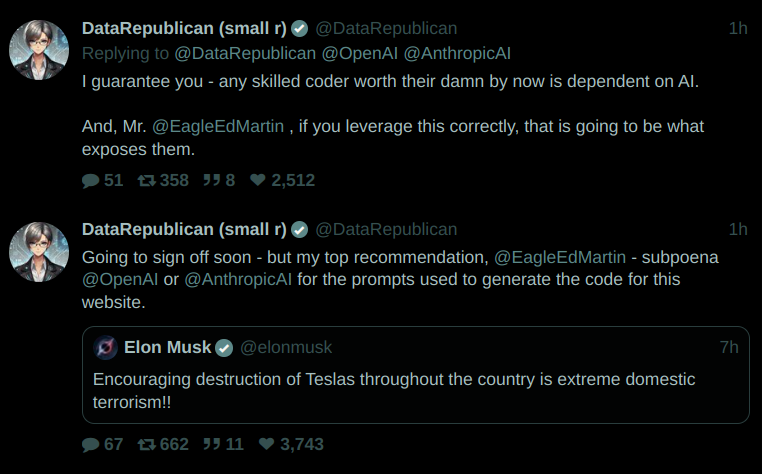Like the first tweet with 2,512 likes

pos(258,180)
